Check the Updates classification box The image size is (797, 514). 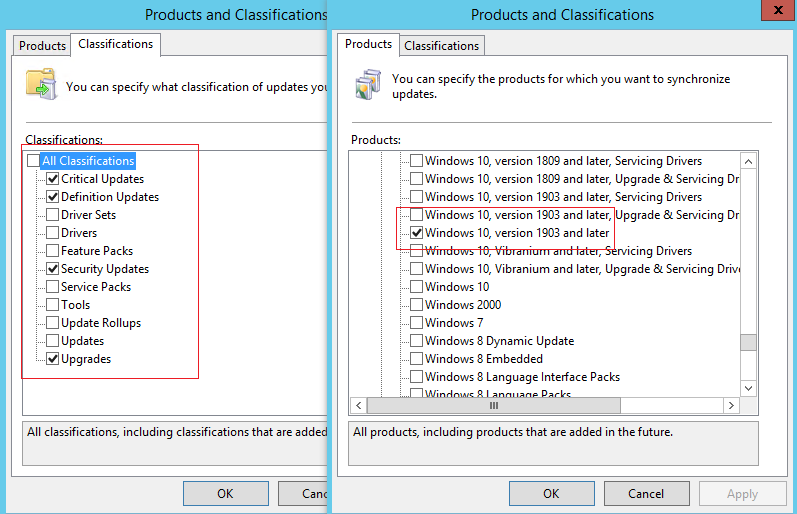click(x=52, y=341)
